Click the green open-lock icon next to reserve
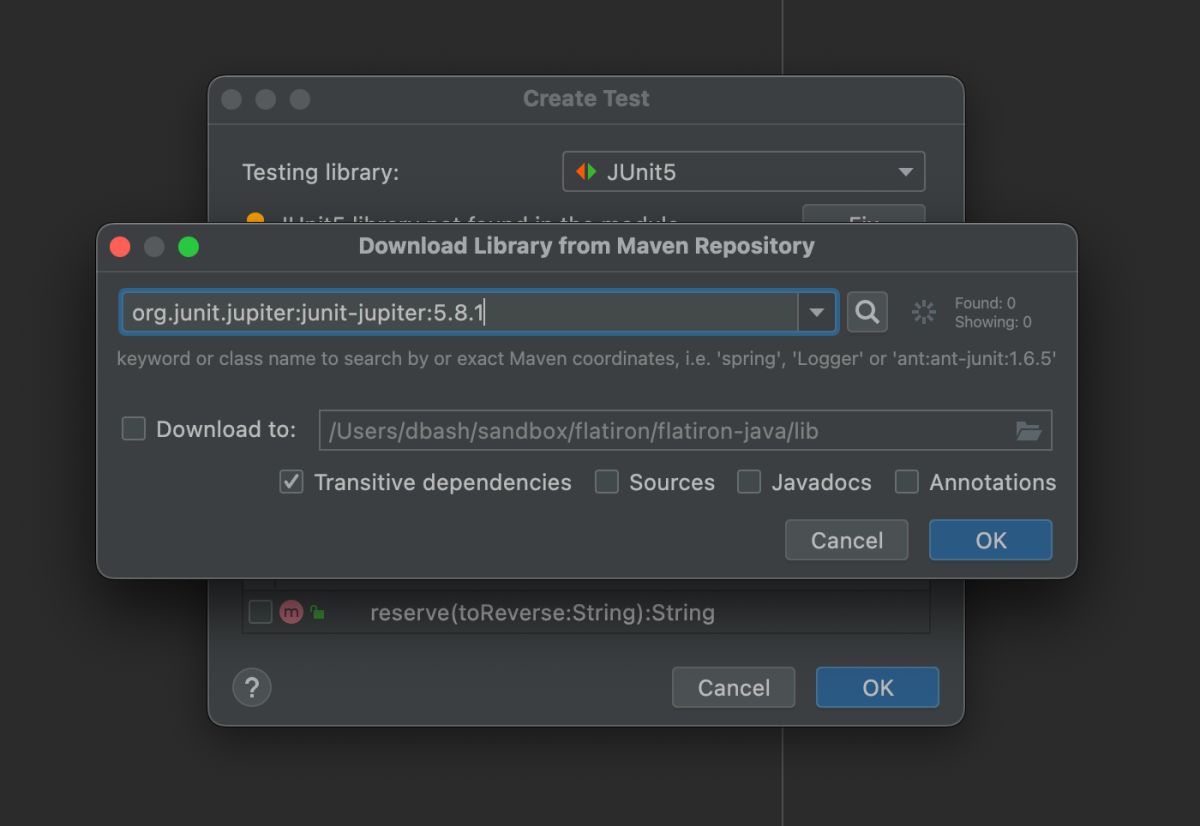 [x=317, y=612]
